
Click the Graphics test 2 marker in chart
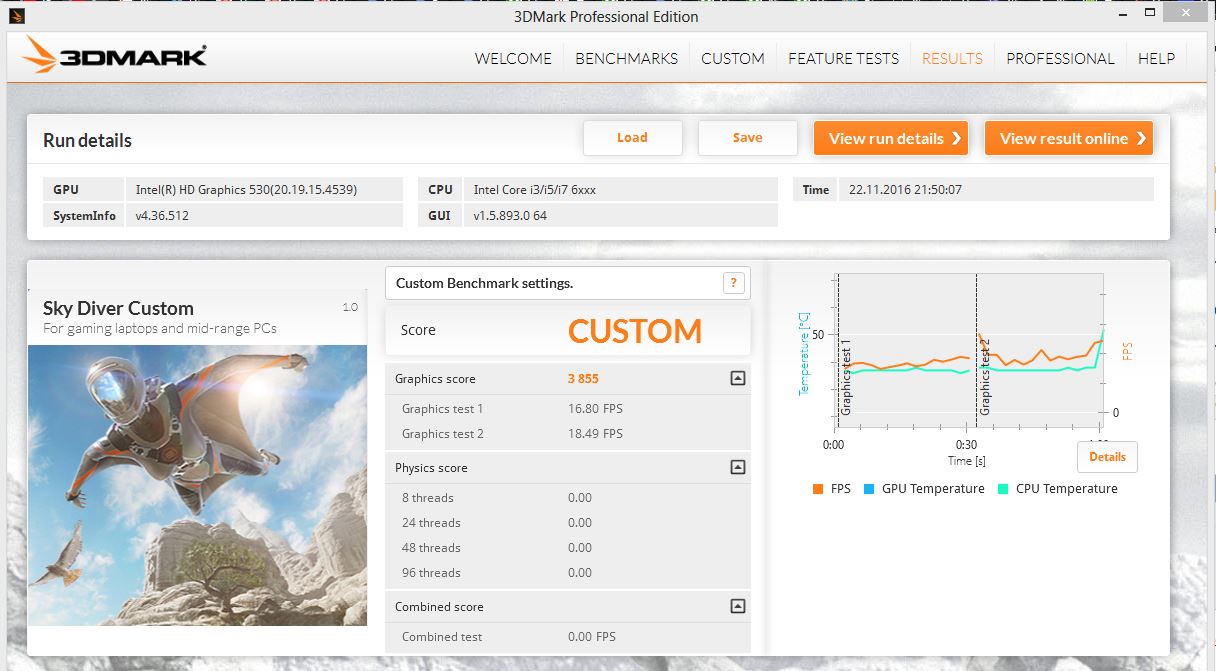click(984, 378)
